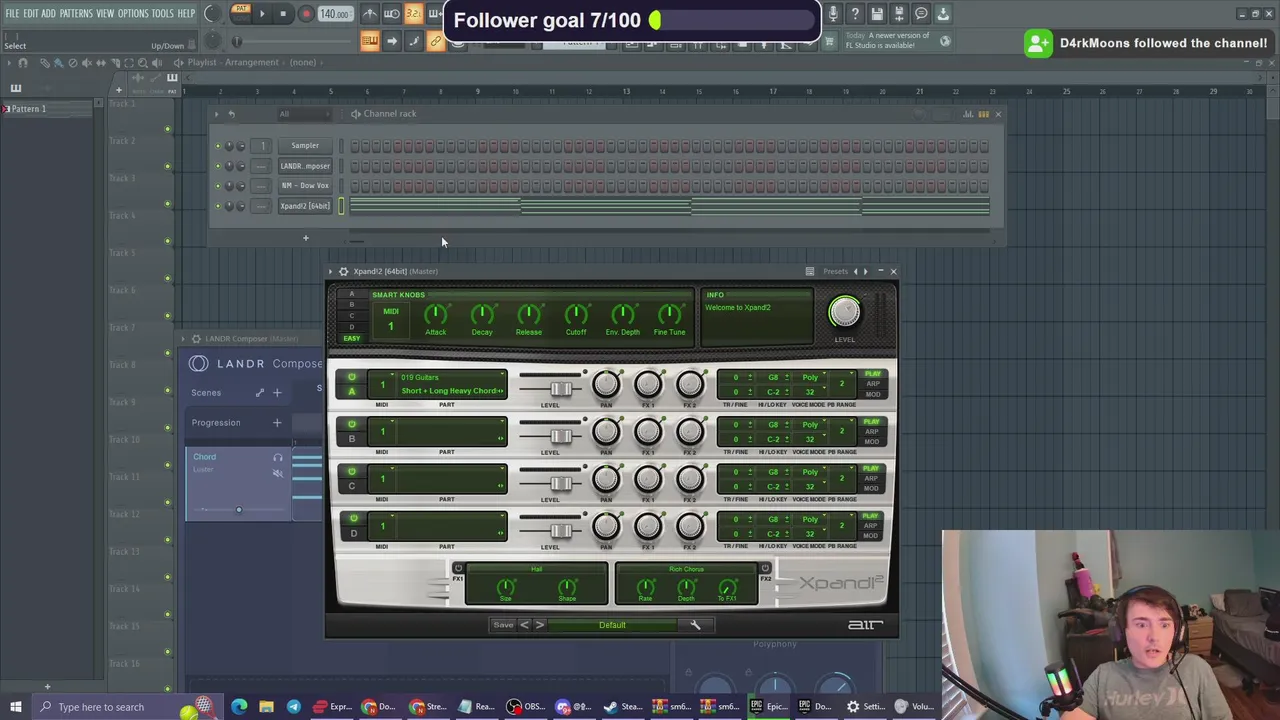Toggle the metronome icon in the toolbar

[370, 14]
